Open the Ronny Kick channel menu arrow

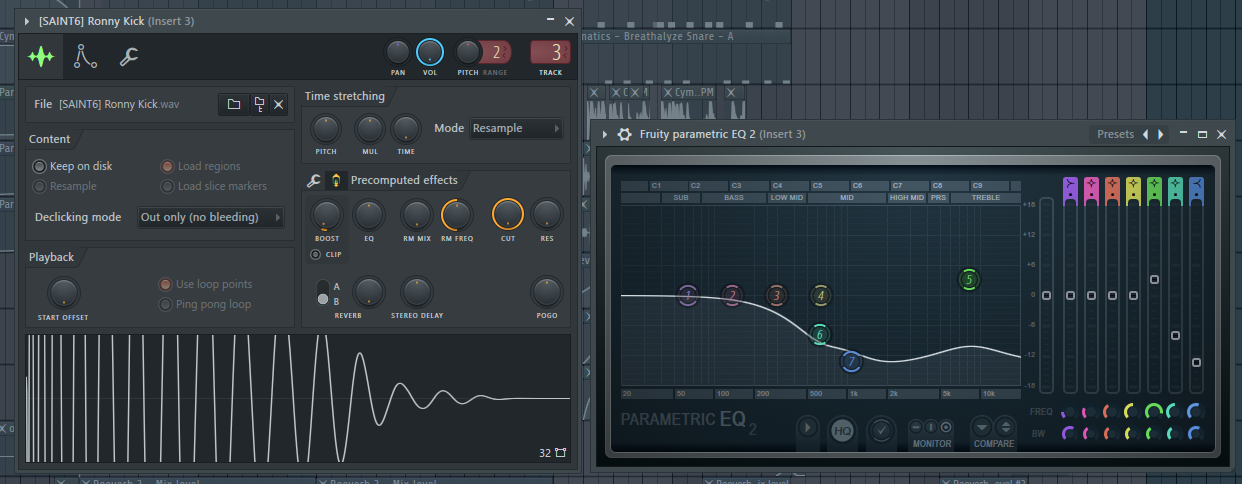click(x=26, y=21)
